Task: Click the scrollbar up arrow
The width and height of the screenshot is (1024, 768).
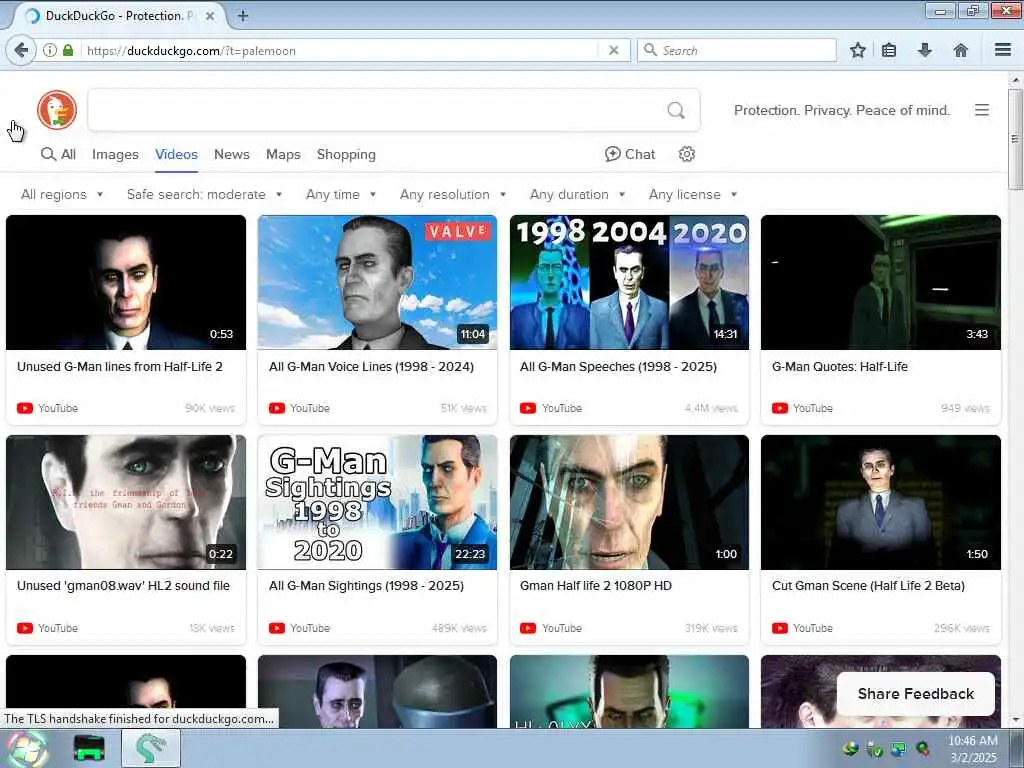Action: click(1015, 80)
